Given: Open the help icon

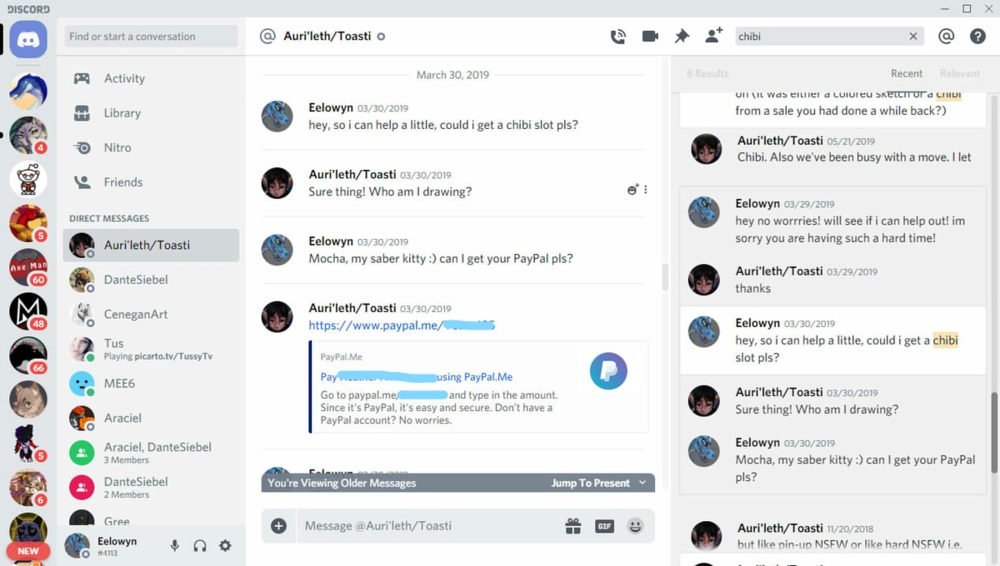Looking at the screenshot, I should [x=978, y=36].
